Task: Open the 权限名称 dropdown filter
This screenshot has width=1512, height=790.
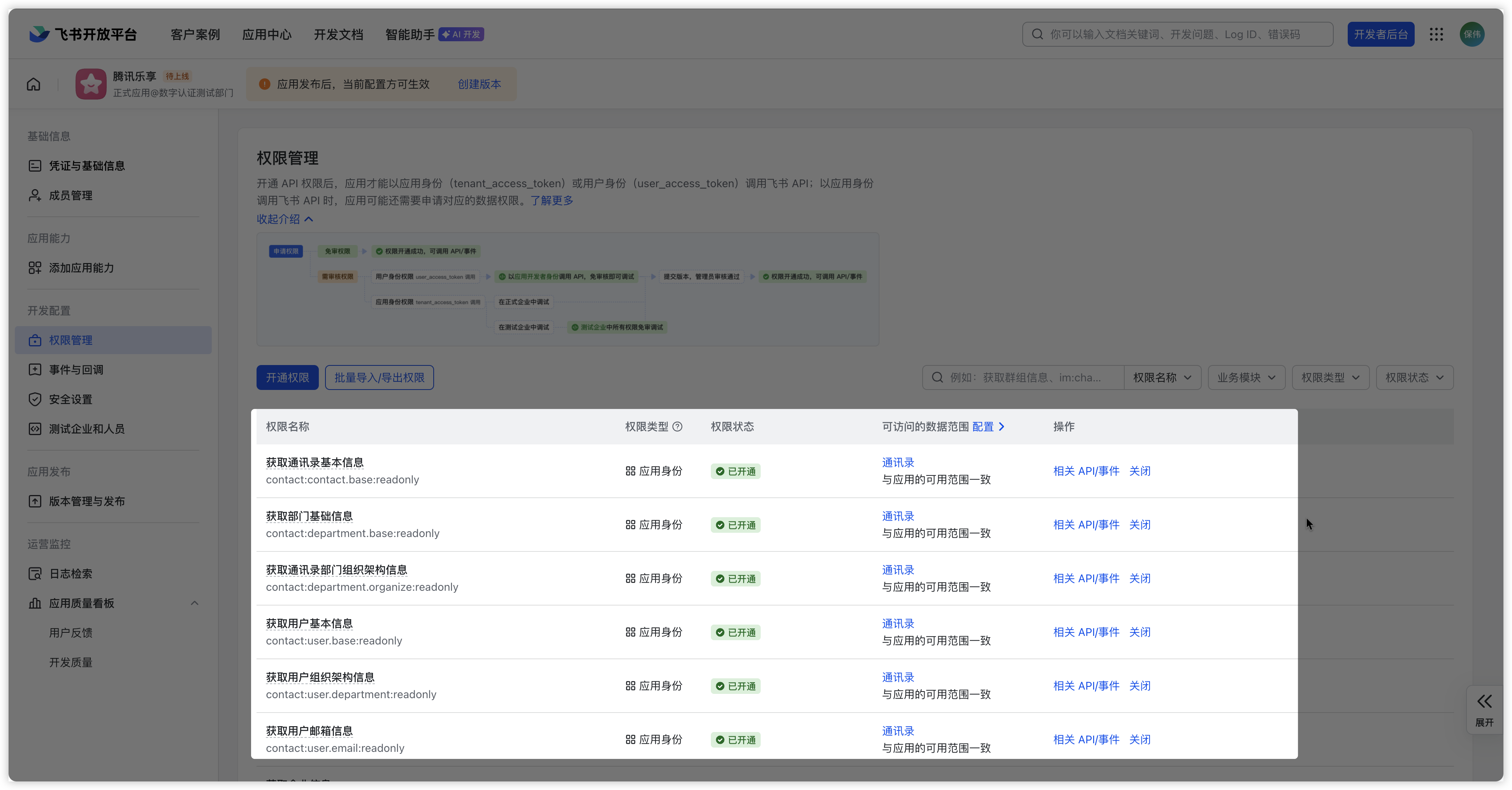Action: pos(1162,377)
